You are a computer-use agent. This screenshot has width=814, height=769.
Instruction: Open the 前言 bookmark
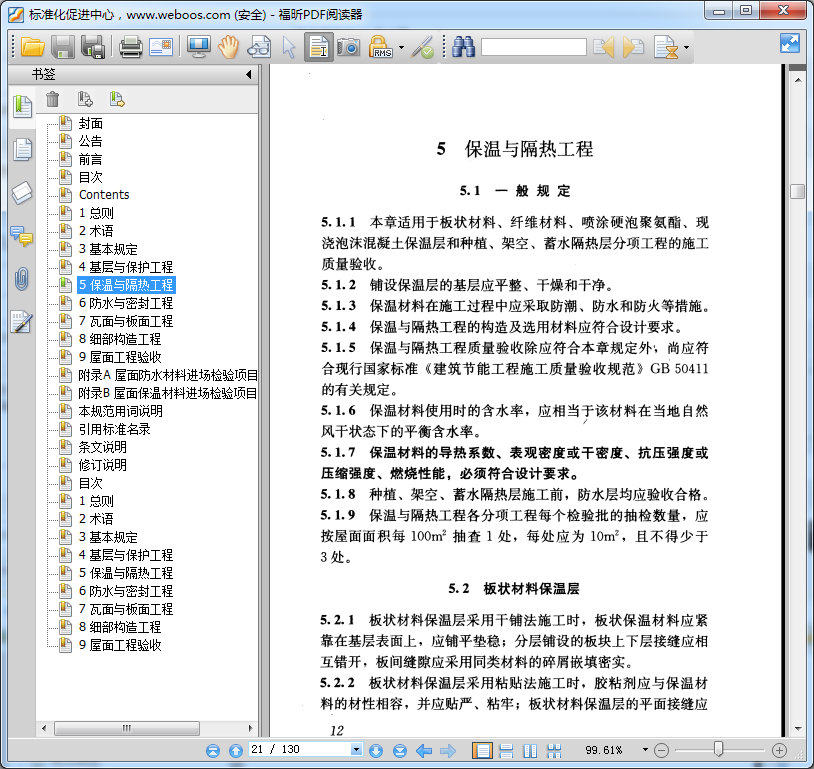tap(91, 159)
